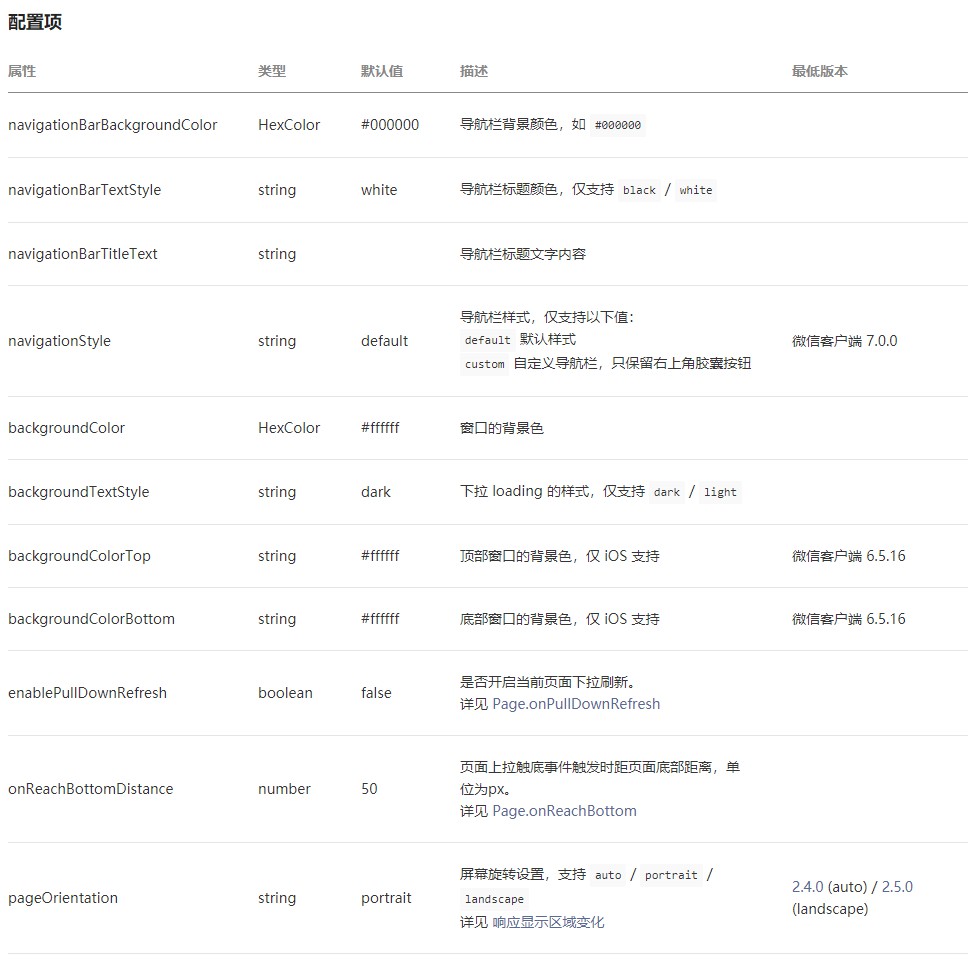The width and height of the screenshot is (976, 961).
Task: Follow the 响应显示区域变化 link
Action: (548, 922)
